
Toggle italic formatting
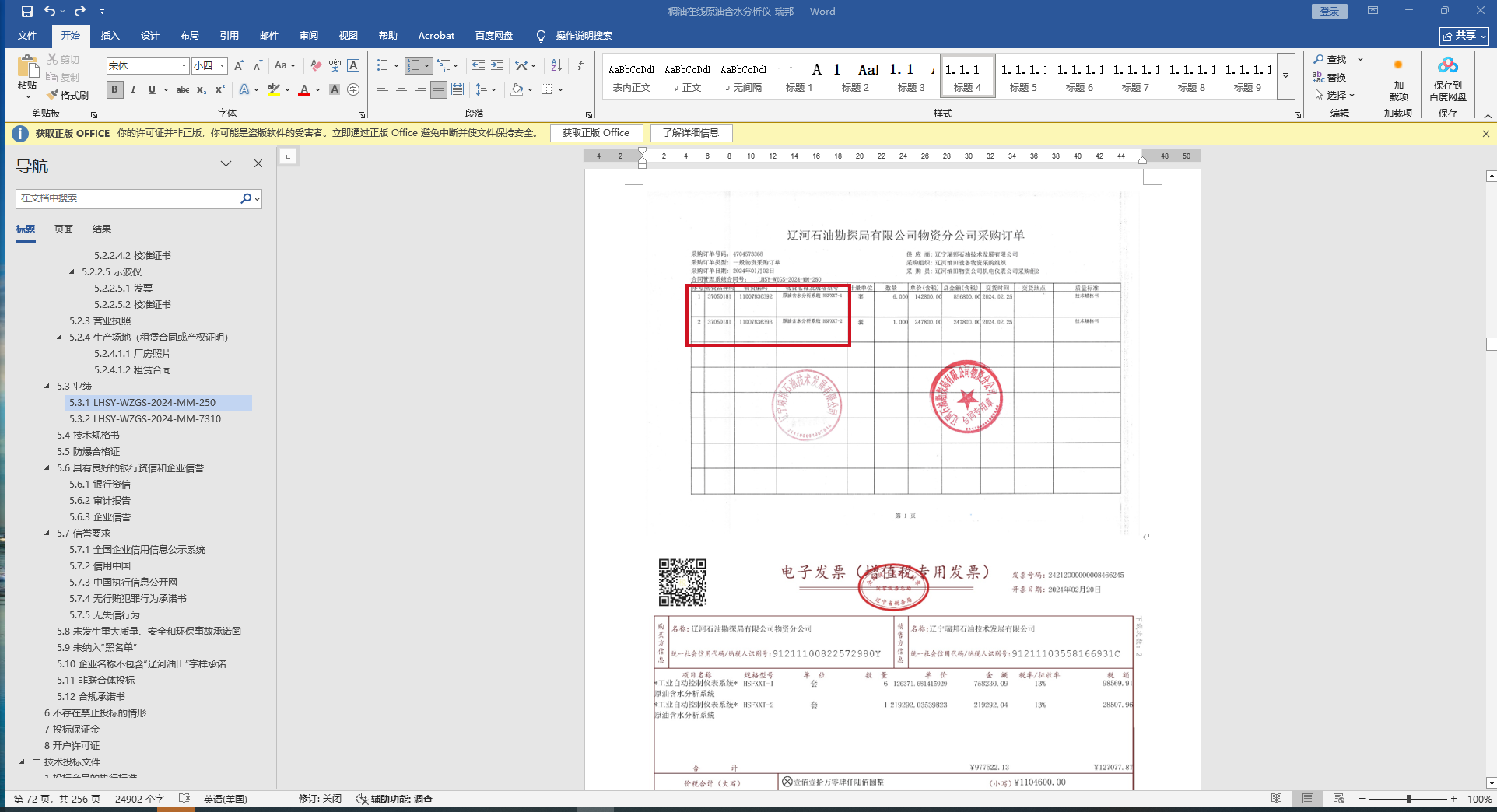coord(133,89)
